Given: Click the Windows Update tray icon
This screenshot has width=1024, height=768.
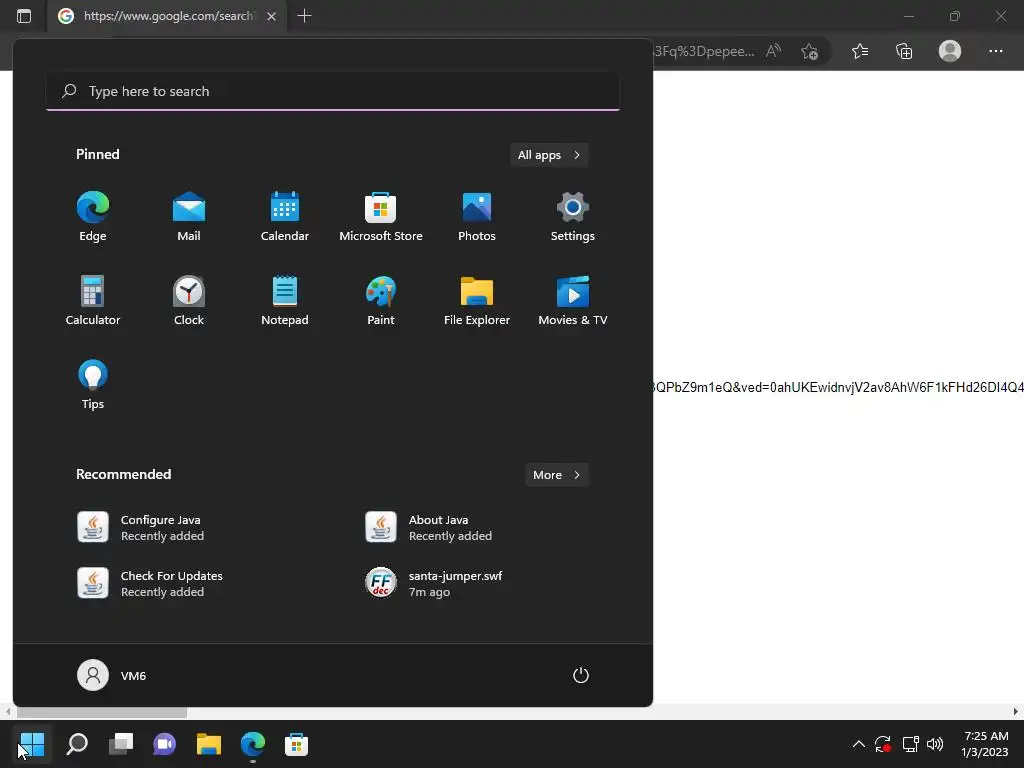Looking at the screenshot, I should [883, 744].
